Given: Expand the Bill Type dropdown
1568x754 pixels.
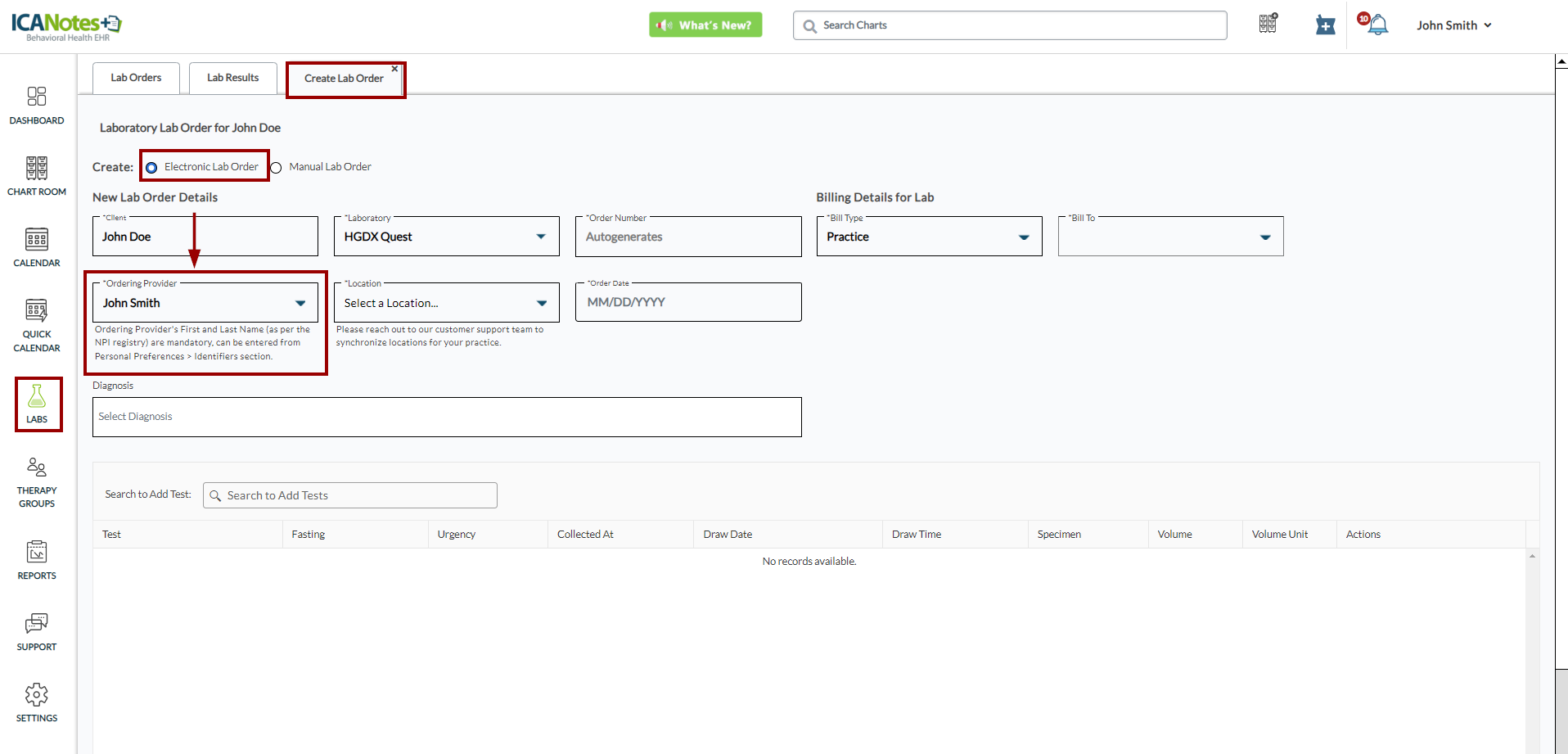Looking at the screenshot, I should tap(1023, 237).
